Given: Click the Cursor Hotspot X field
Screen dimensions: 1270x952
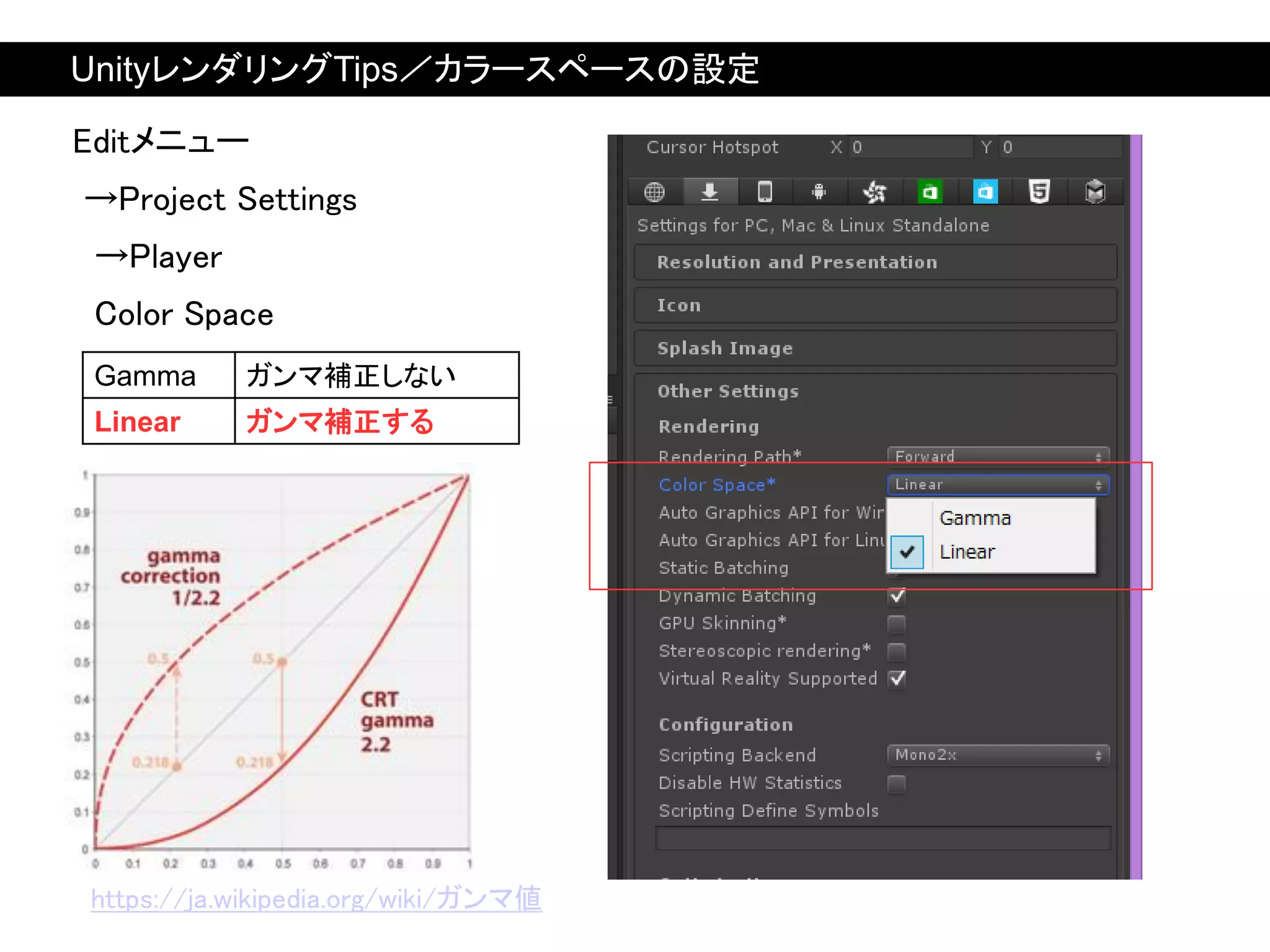Looking at the screenshot, I should tap(910, 148).
